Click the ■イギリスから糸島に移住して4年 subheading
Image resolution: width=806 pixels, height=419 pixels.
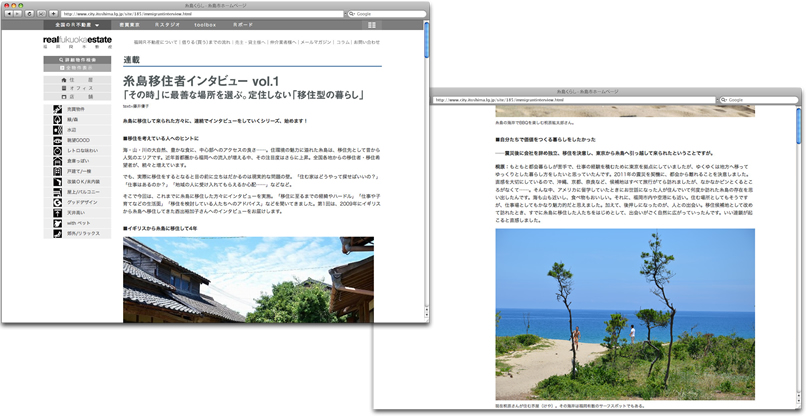point(160,228)
